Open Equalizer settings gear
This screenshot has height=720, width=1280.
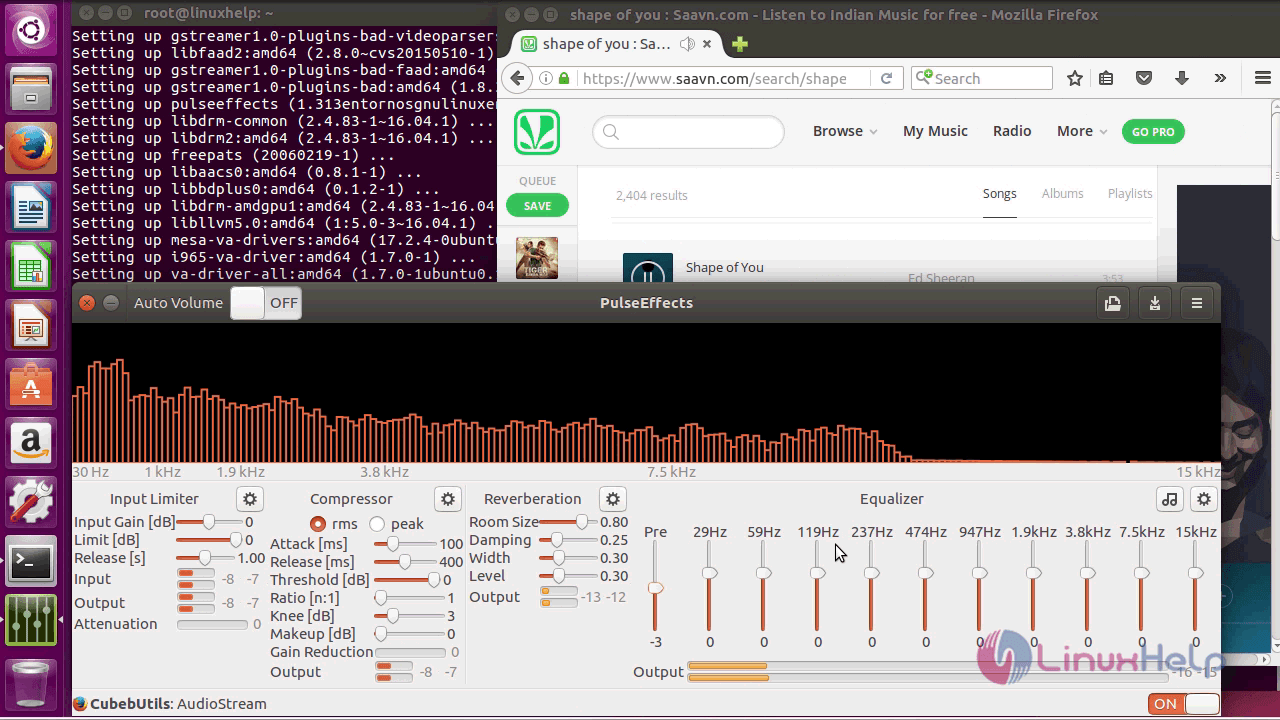click(x=1204, y=499)
